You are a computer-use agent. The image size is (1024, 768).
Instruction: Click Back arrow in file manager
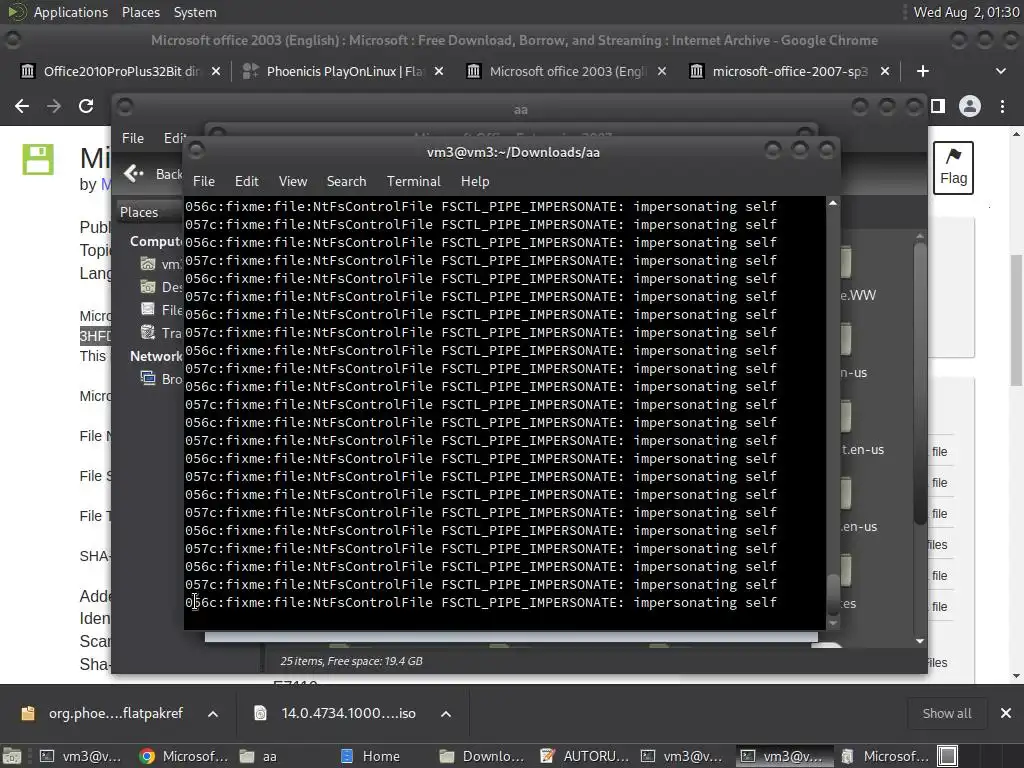click(x=134, y=173)
